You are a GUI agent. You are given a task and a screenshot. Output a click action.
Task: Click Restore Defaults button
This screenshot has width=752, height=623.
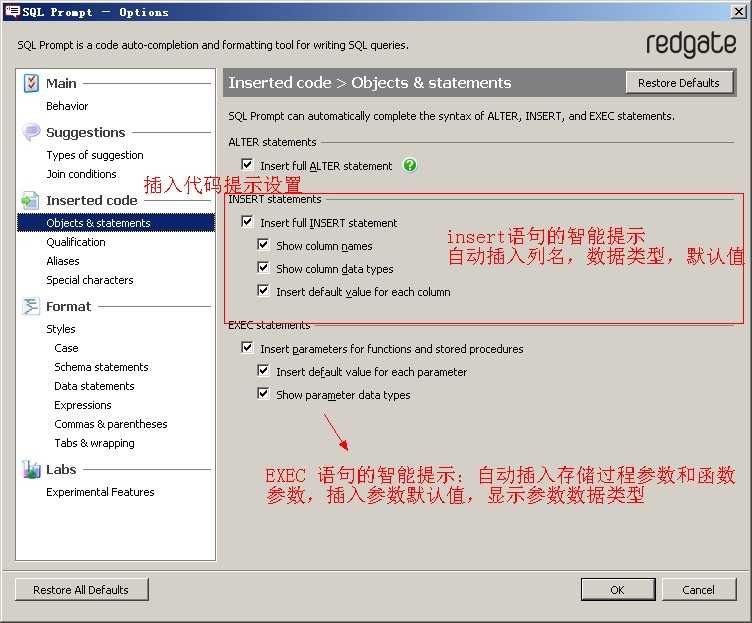click(679, 82)
